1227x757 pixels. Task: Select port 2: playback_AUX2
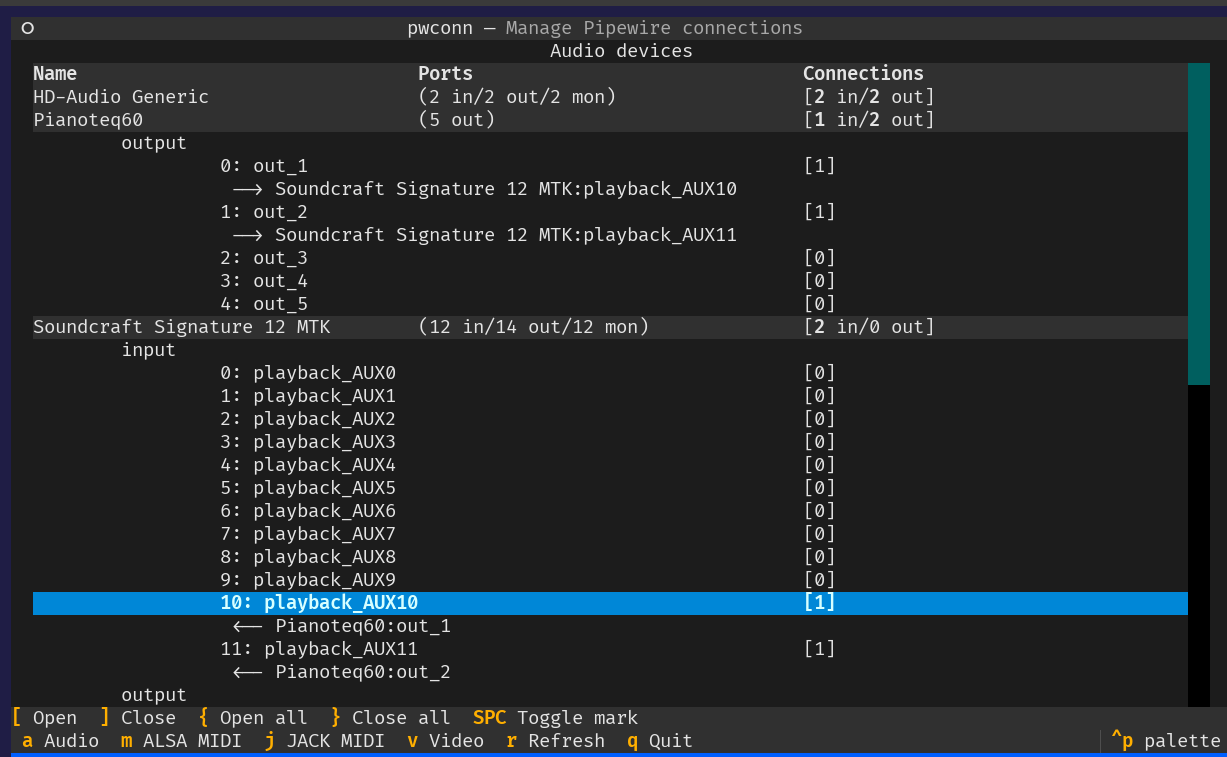610,419
